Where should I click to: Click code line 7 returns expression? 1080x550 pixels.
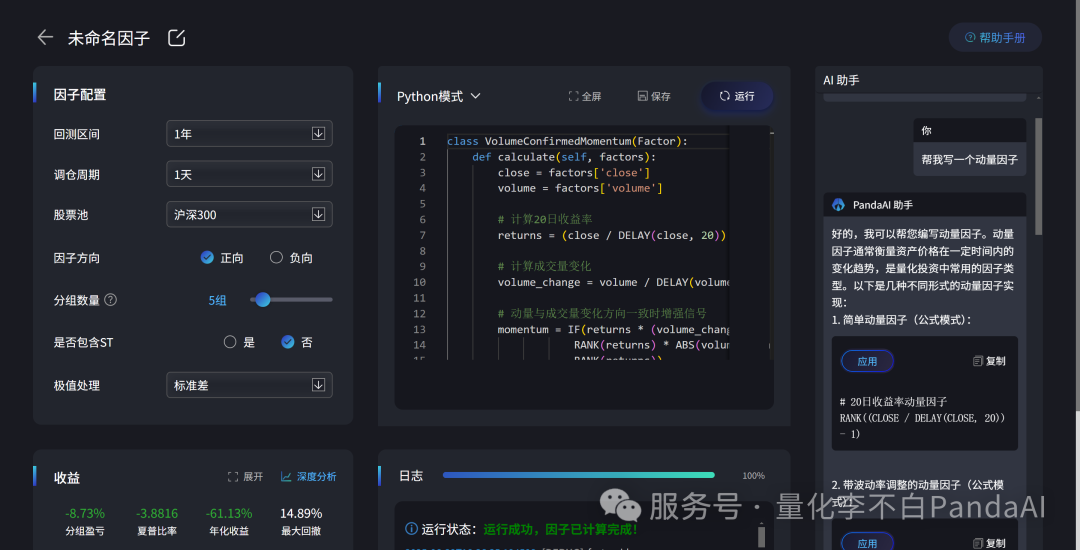tap(612, 235)
